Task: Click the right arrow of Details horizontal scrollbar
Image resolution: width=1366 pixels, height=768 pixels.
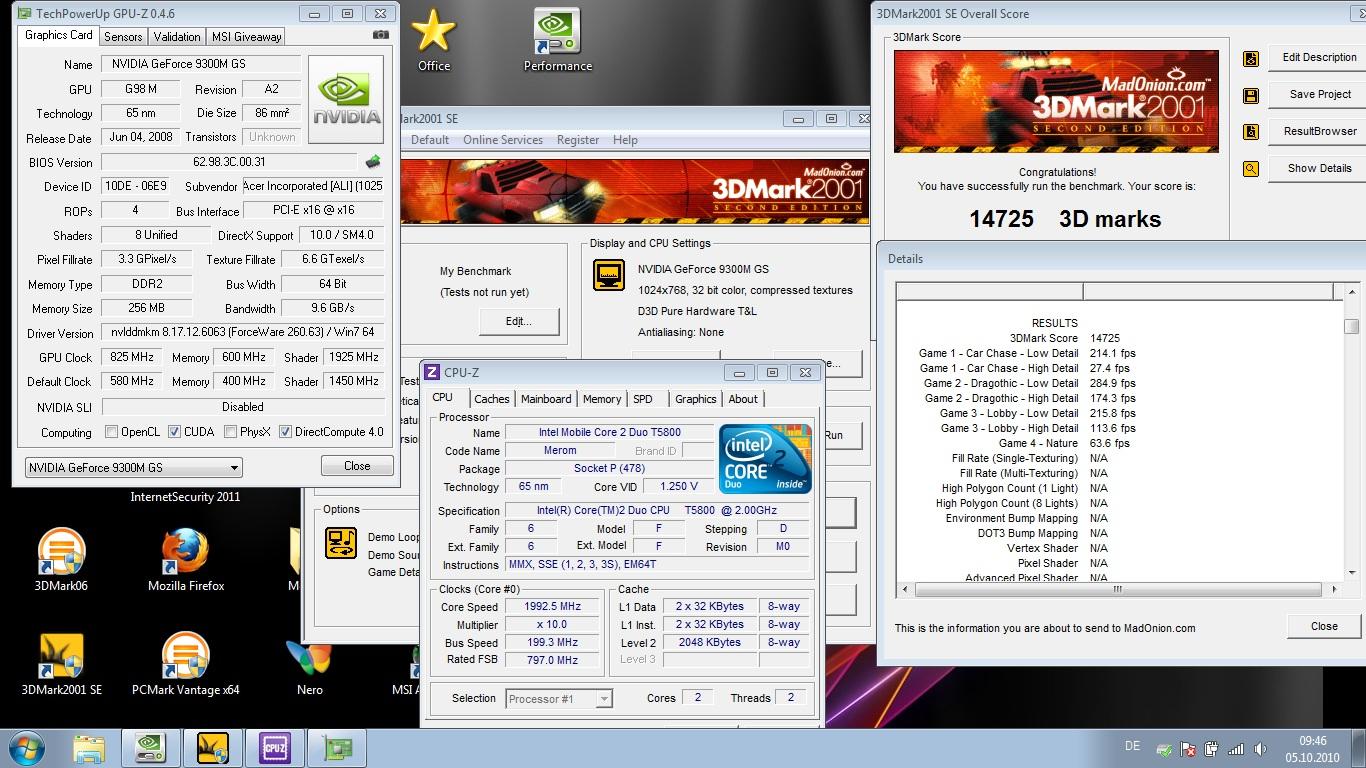Action: pos(1336,590)
